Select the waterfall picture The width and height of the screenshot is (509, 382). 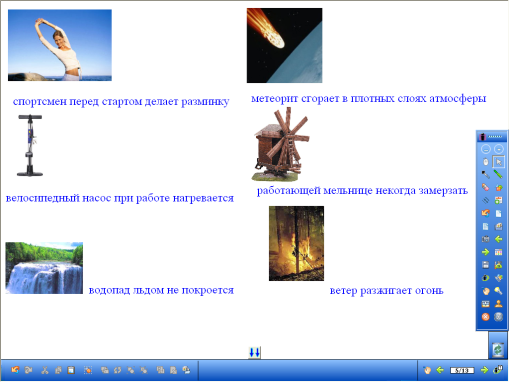point(44,268)
